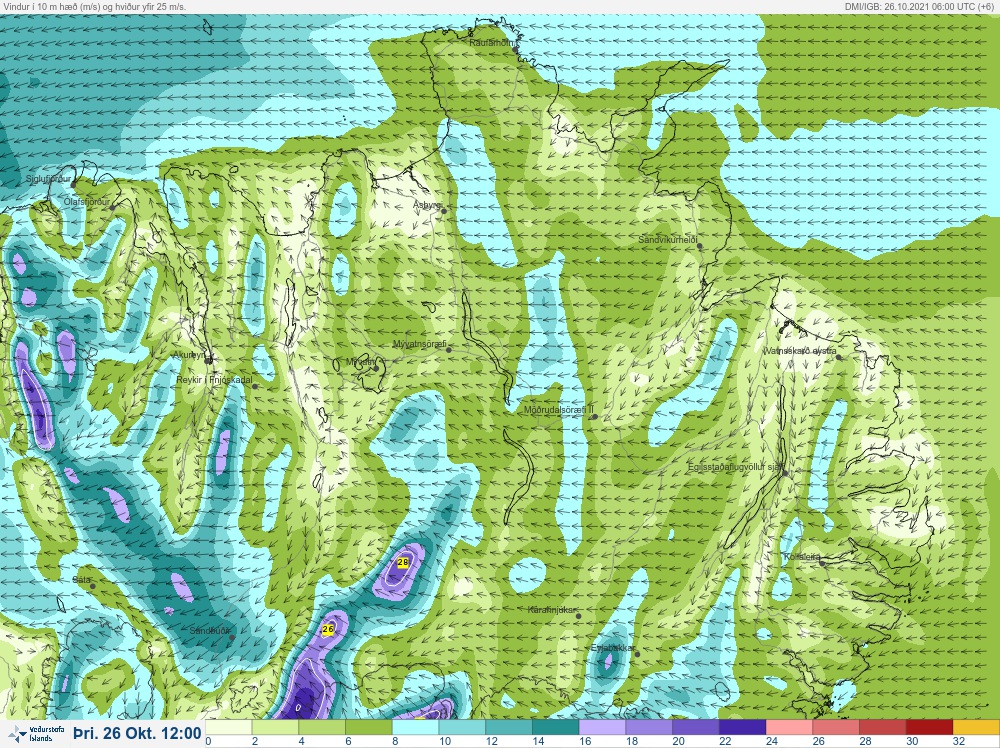Click the Mývatnsöræfi station label
The width and height of the screenshot is (1000, 748).
pyautogui.click(x=419, y=344)
